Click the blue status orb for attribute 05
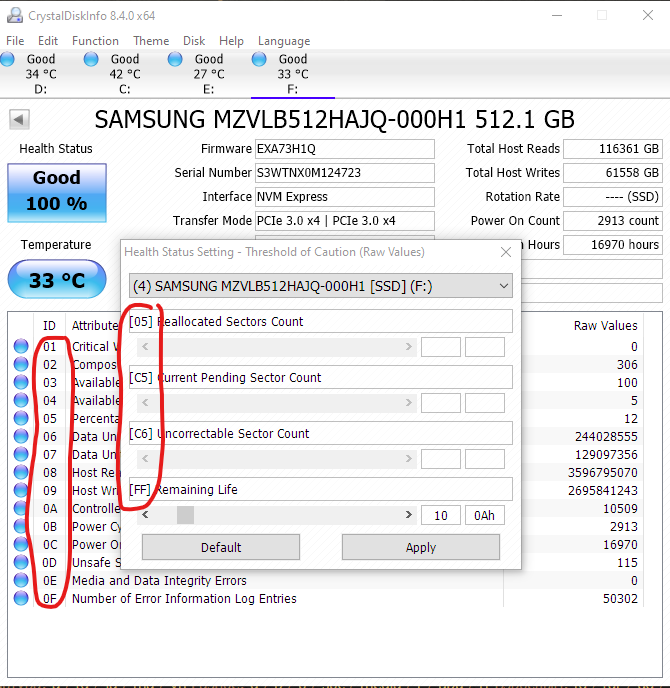Screen dimensions: 670x688 pyautogui.click(x=21, y=418)
